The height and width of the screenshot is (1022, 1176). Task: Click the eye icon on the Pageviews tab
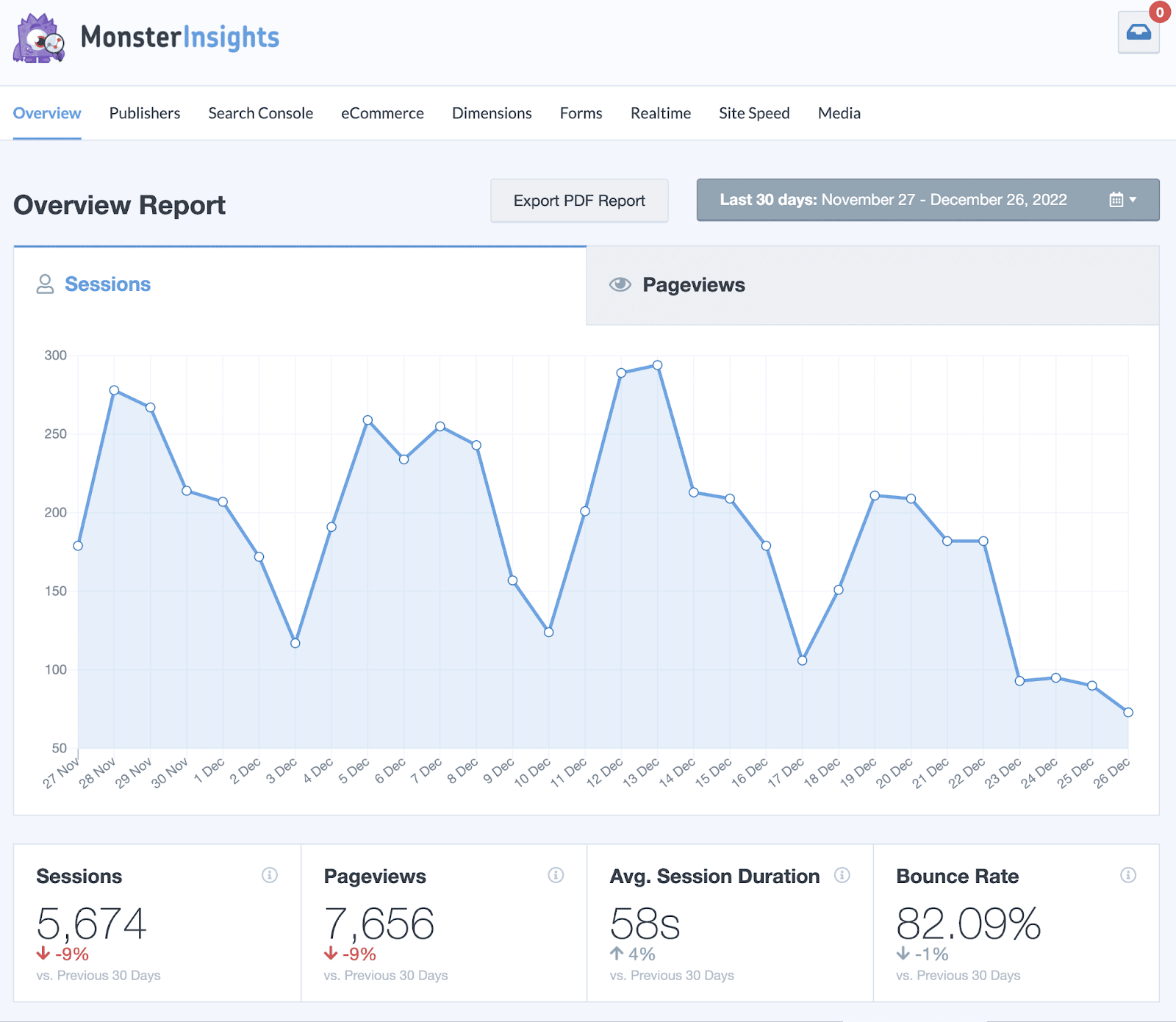click(620, 284)
